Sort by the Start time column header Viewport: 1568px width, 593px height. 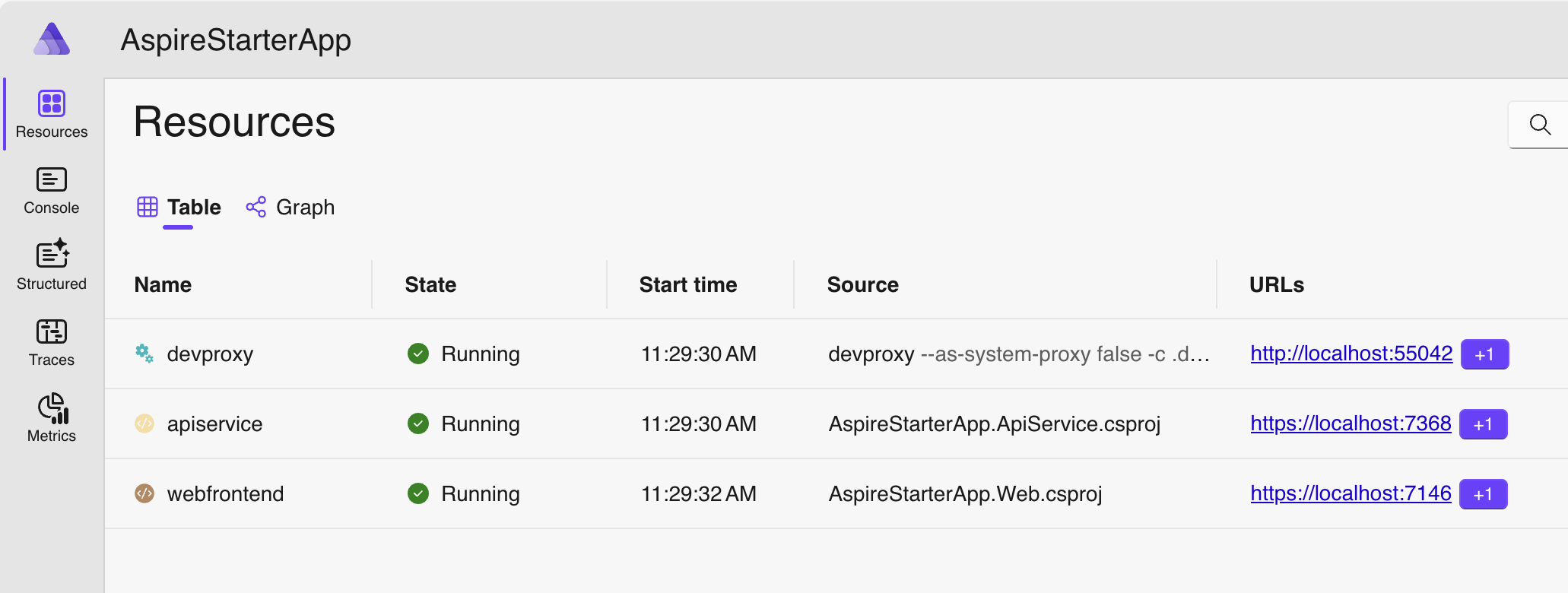[x=687, y=284]
